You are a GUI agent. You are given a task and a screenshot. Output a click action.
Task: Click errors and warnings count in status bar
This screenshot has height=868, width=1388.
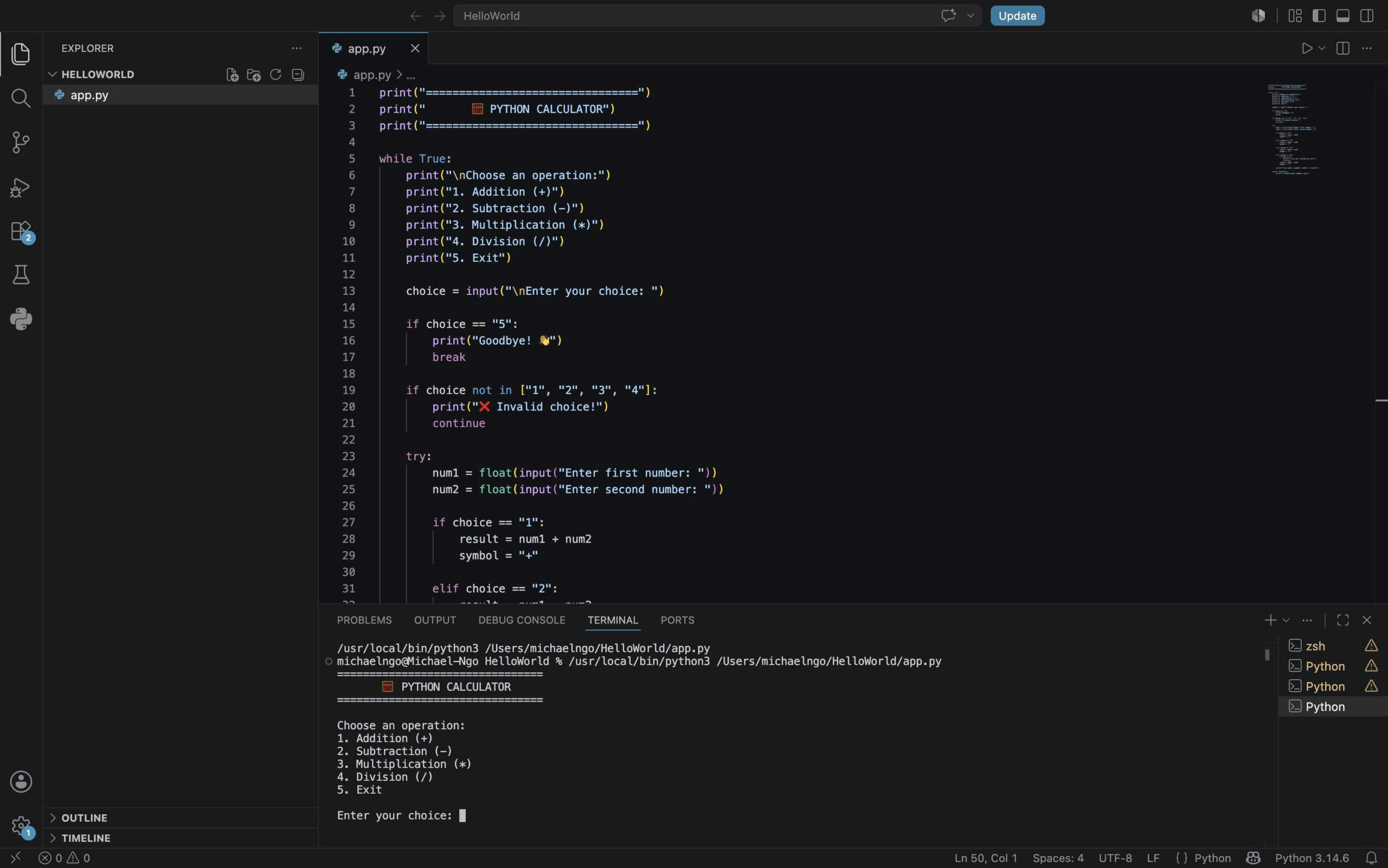tap(65, 858)
